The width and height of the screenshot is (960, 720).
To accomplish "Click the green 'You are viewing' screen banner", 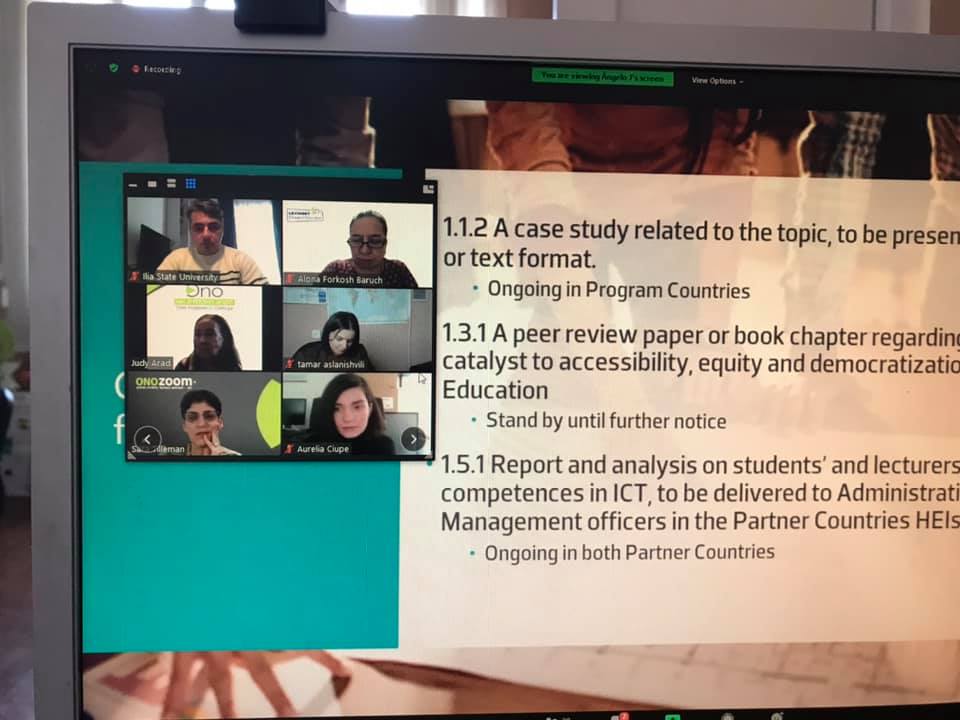I will [x=602, y=76].
